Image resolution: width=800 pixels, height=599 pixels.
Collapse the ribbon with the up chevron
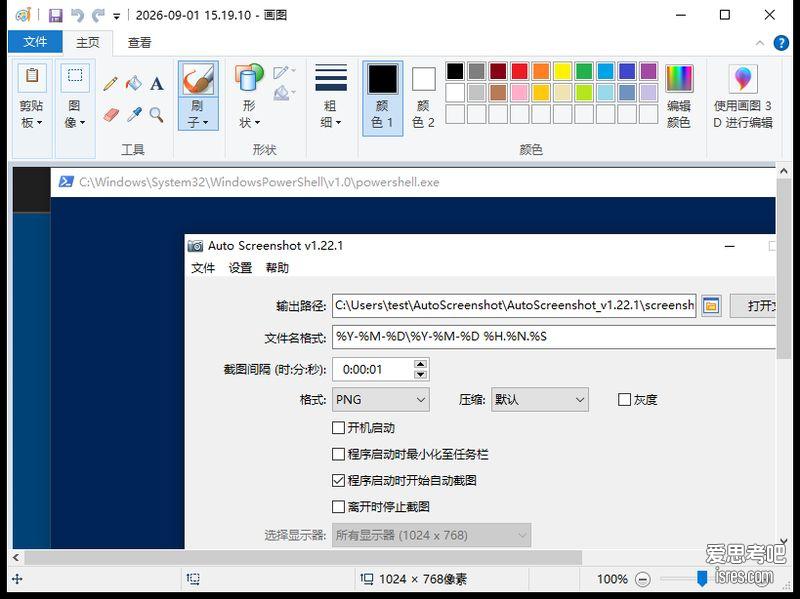pos(760,43)
